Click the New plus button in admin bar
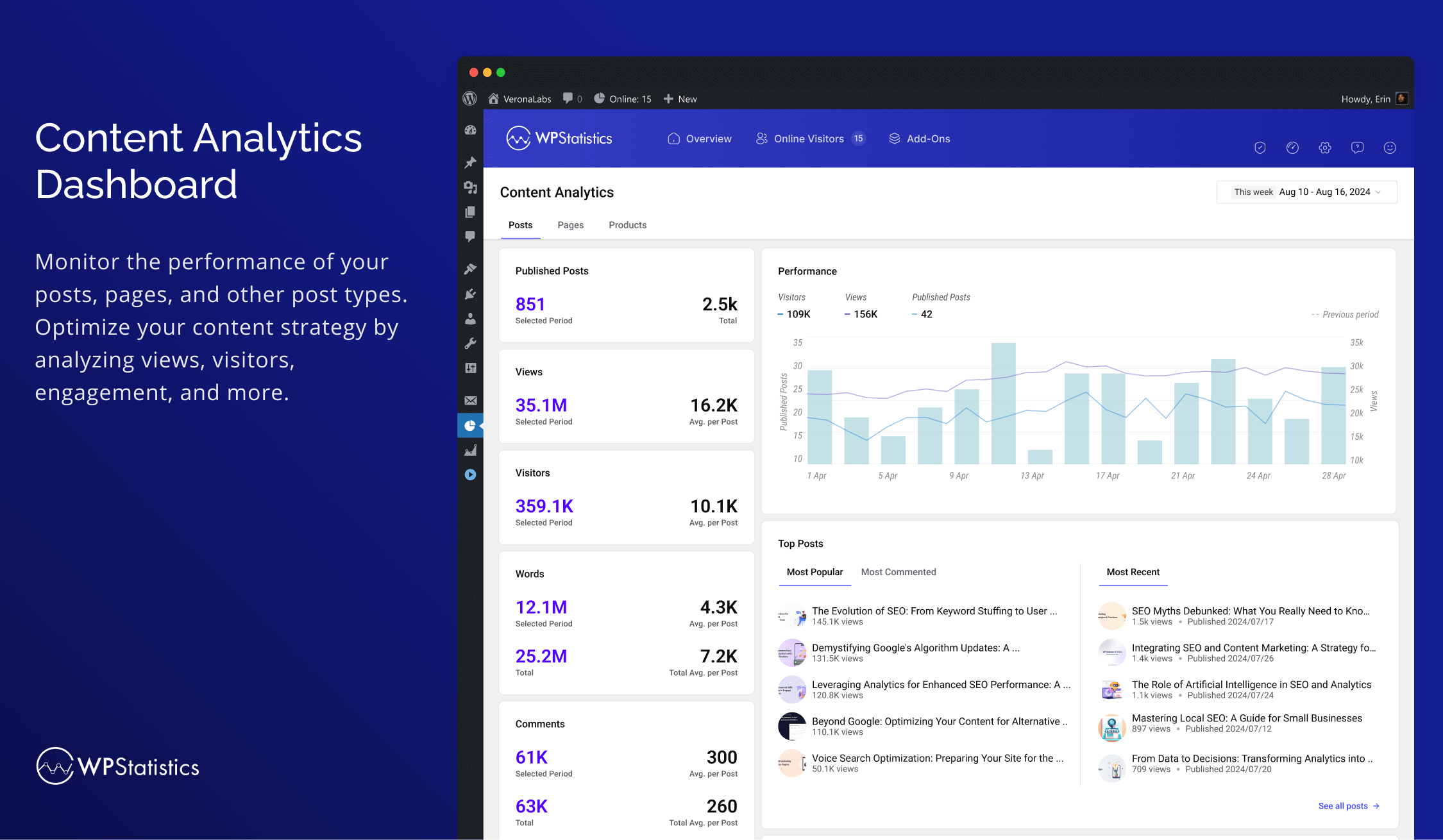The width and height of the screenshot is (1443, 840). pos(680,99)
